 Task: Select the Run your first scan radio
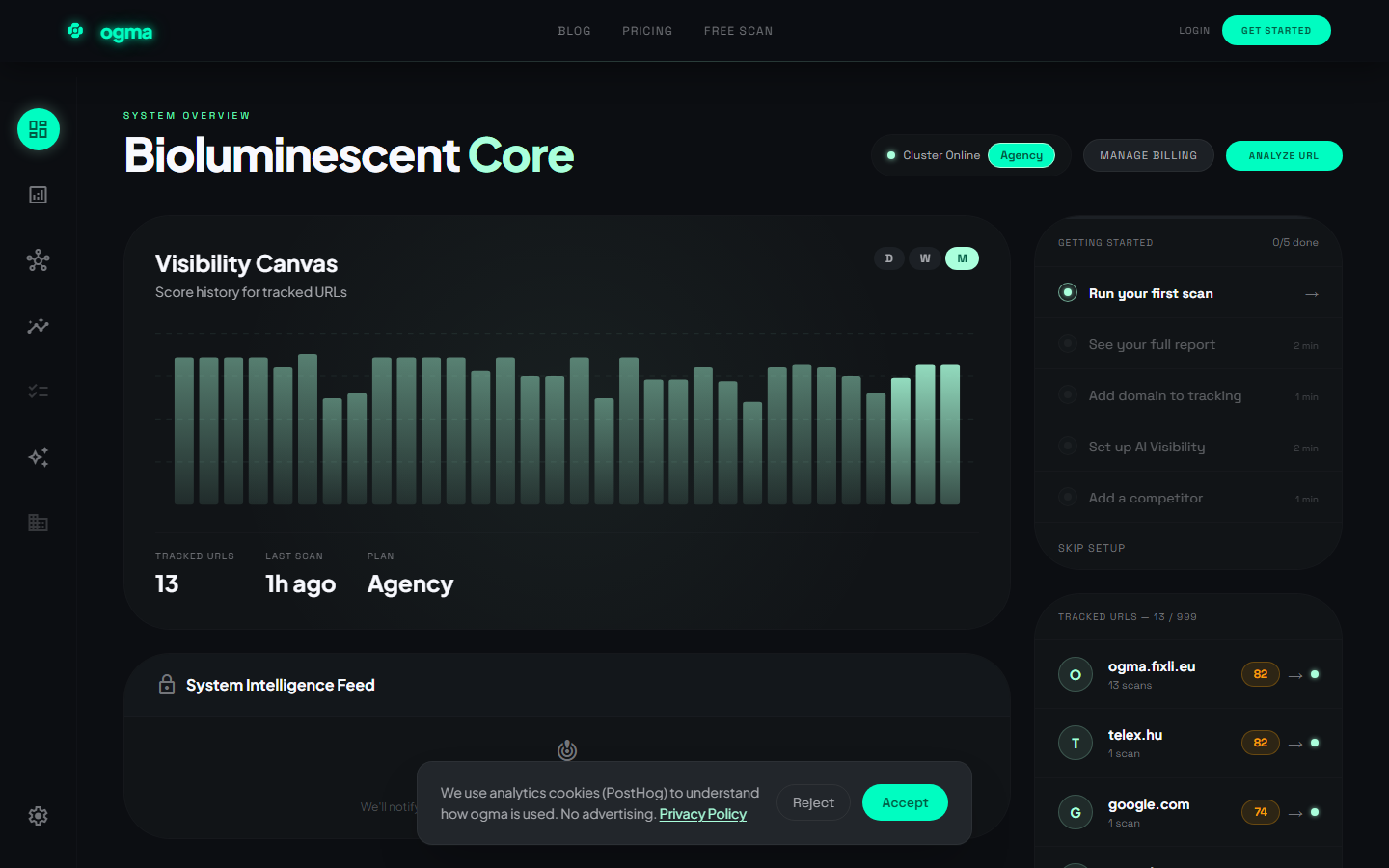[1068, 292]
